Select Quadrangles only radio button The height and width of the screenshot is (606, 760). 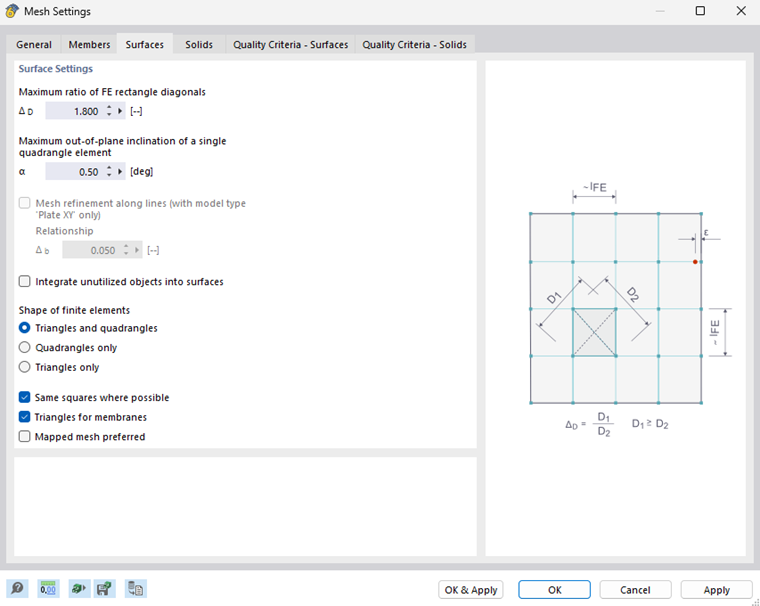click(x=24, y=348)
